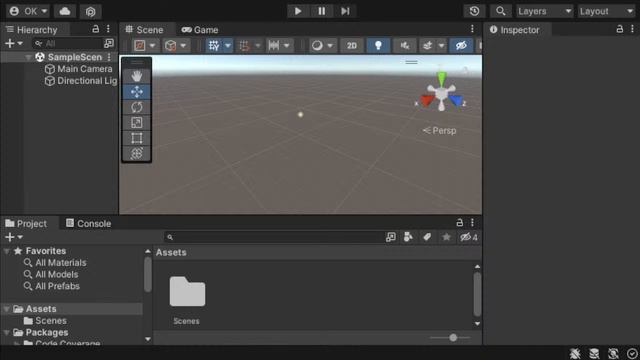Click the activity checkmark status icon
640x360 pixels.
coord(632,353)
